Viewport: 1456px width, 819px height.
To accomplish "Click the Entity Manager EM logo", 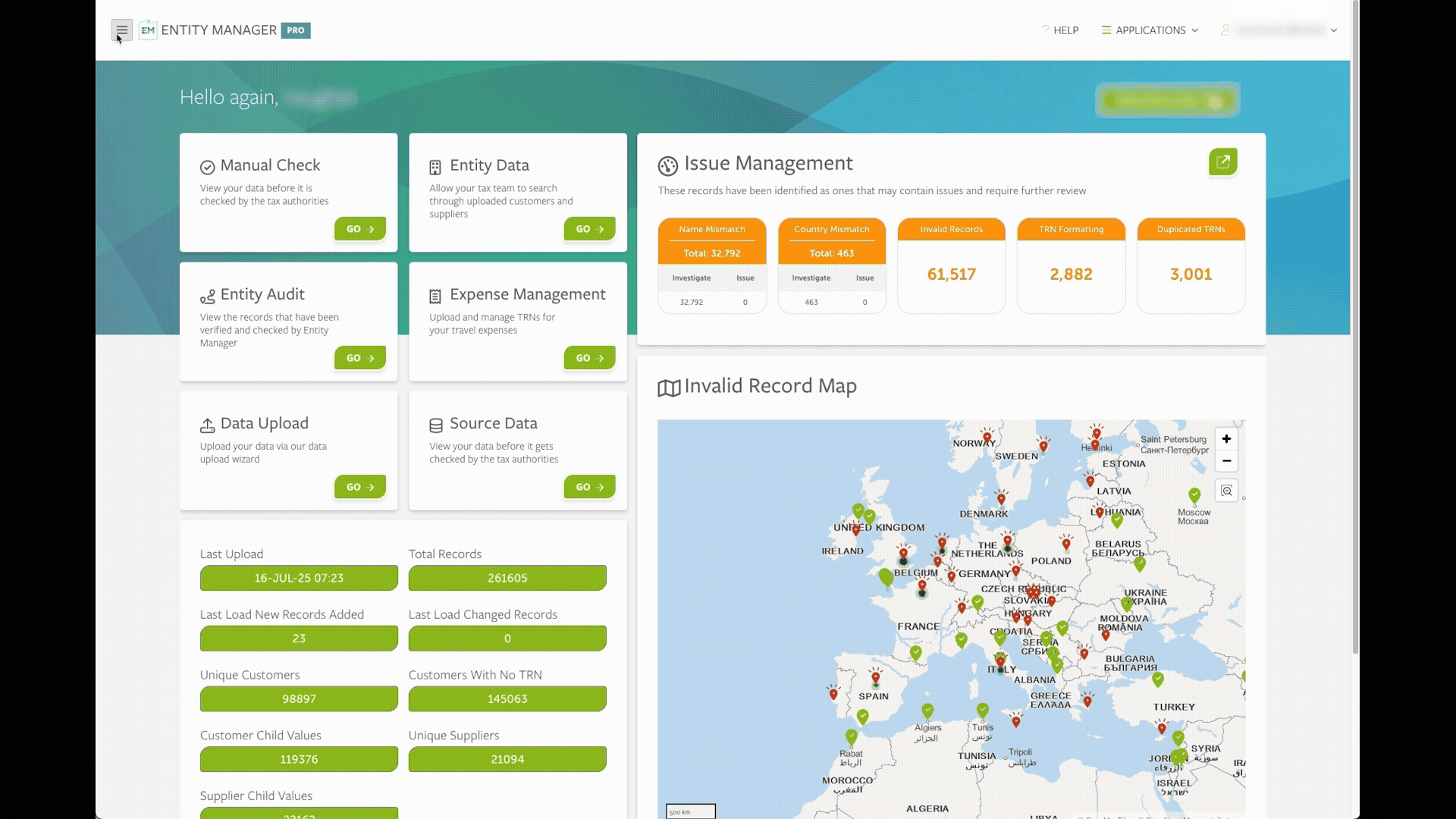I will pyautogui.click(x=148, y=30).
